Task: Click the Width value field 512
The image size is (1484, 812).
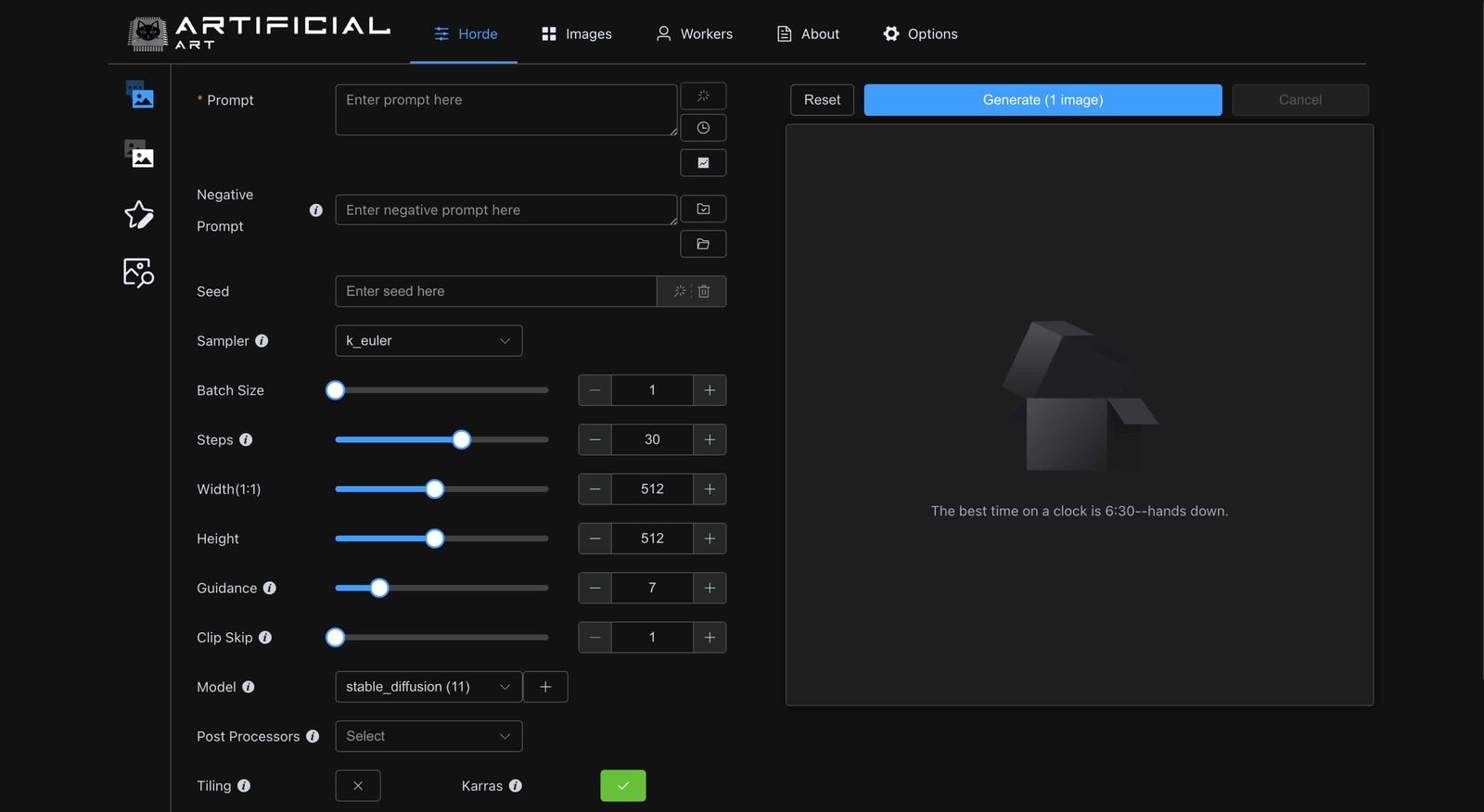Action: [x=652, y=489]
